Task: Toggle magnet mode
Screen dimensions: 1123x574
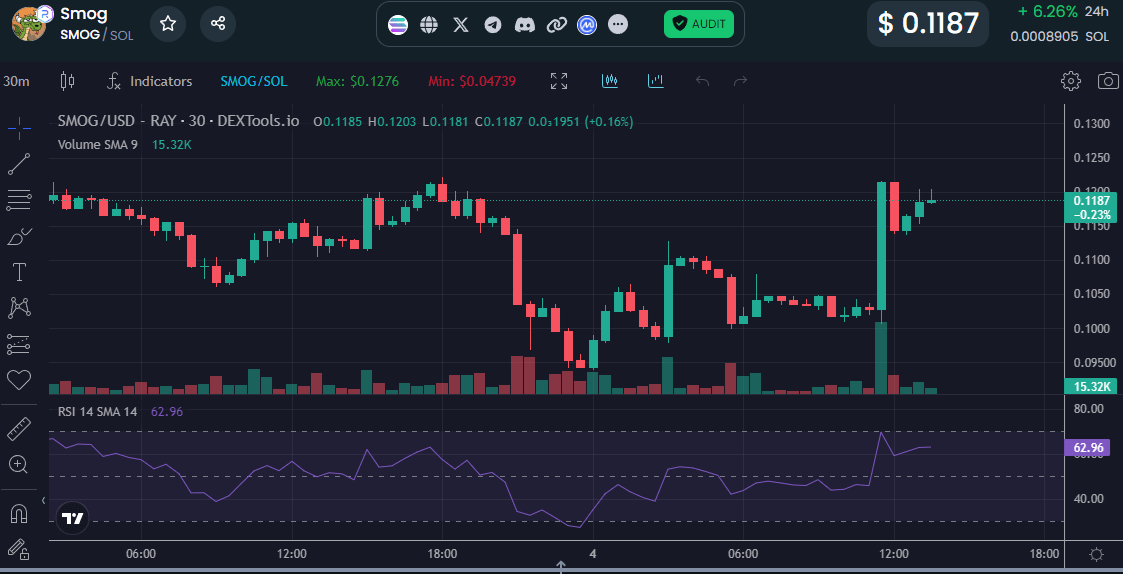Action: click(19, 513)
